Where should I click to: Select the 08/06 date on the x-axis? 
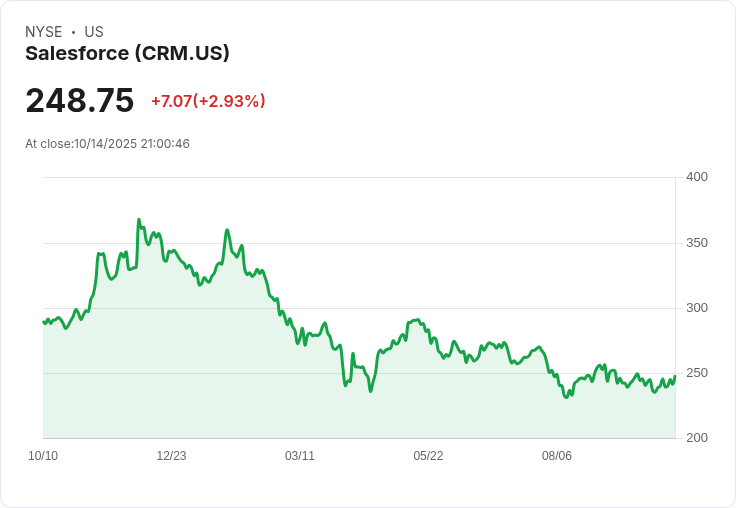tap(557, 456)
